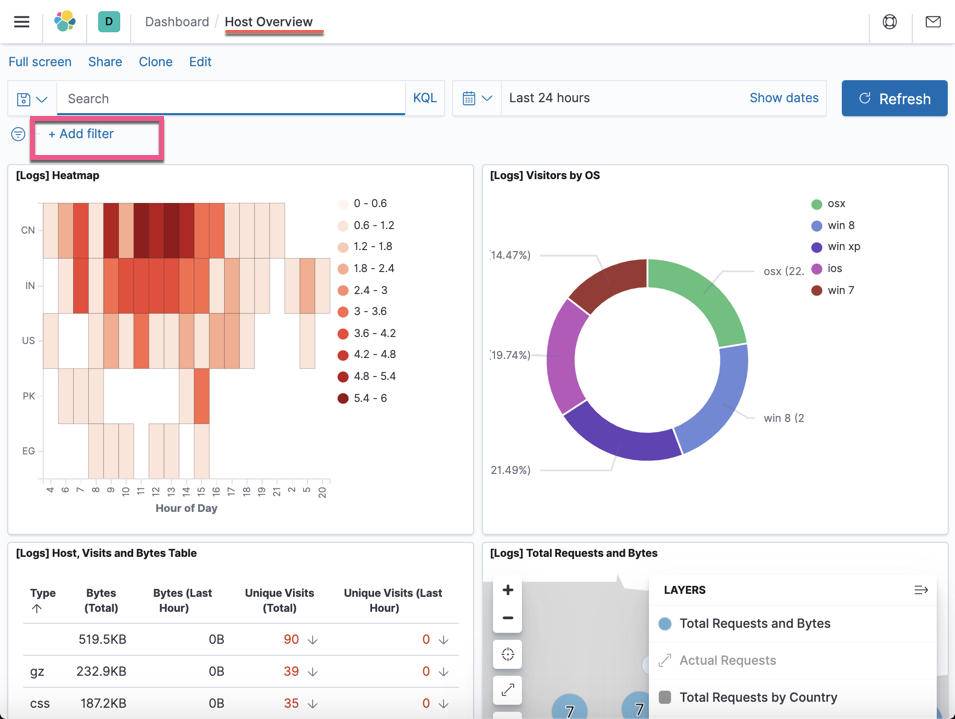Viewport: 955px width, 719px height.
Task: Zoom out on the map
Action: pos(507,618)
